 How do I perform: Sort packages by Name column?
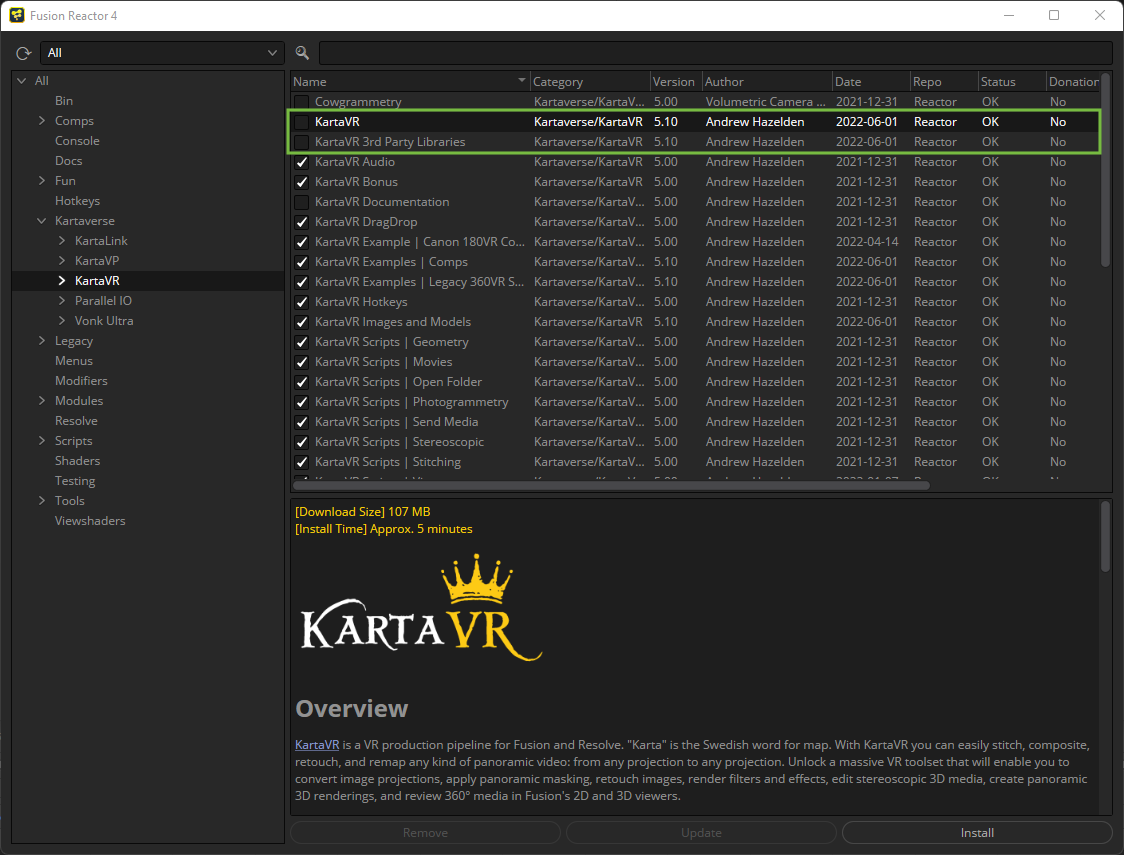click(410, 82)
